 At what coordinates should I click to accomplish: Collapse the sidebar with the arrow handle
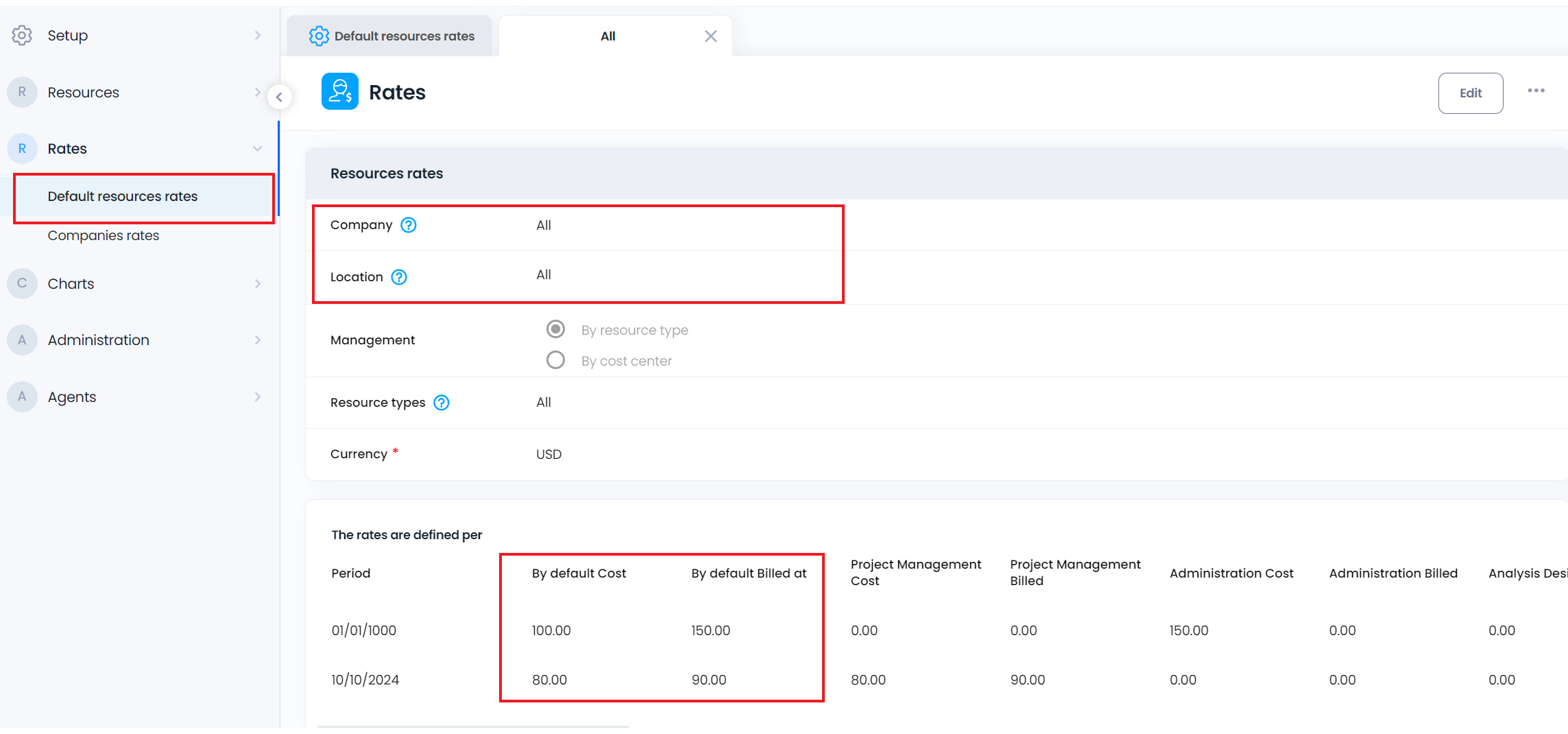tap(279, 97)
